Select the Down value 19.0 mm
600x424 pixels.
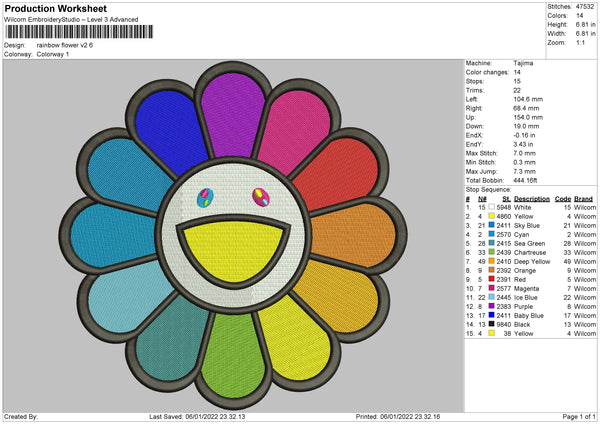pos(526,126)
